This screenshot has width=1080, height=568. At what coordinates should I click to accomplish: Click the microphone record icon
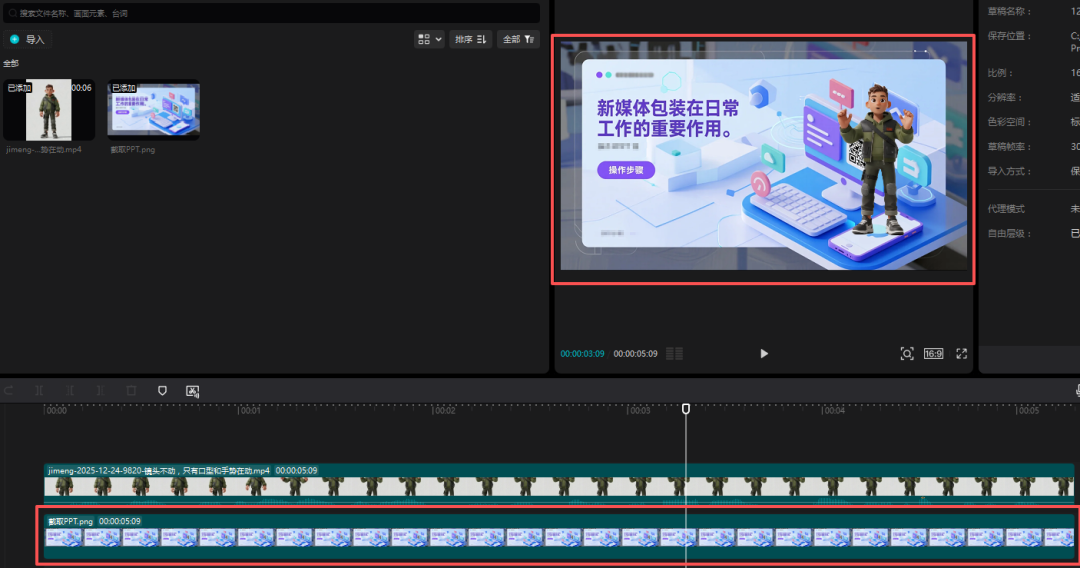point(1078,391)
